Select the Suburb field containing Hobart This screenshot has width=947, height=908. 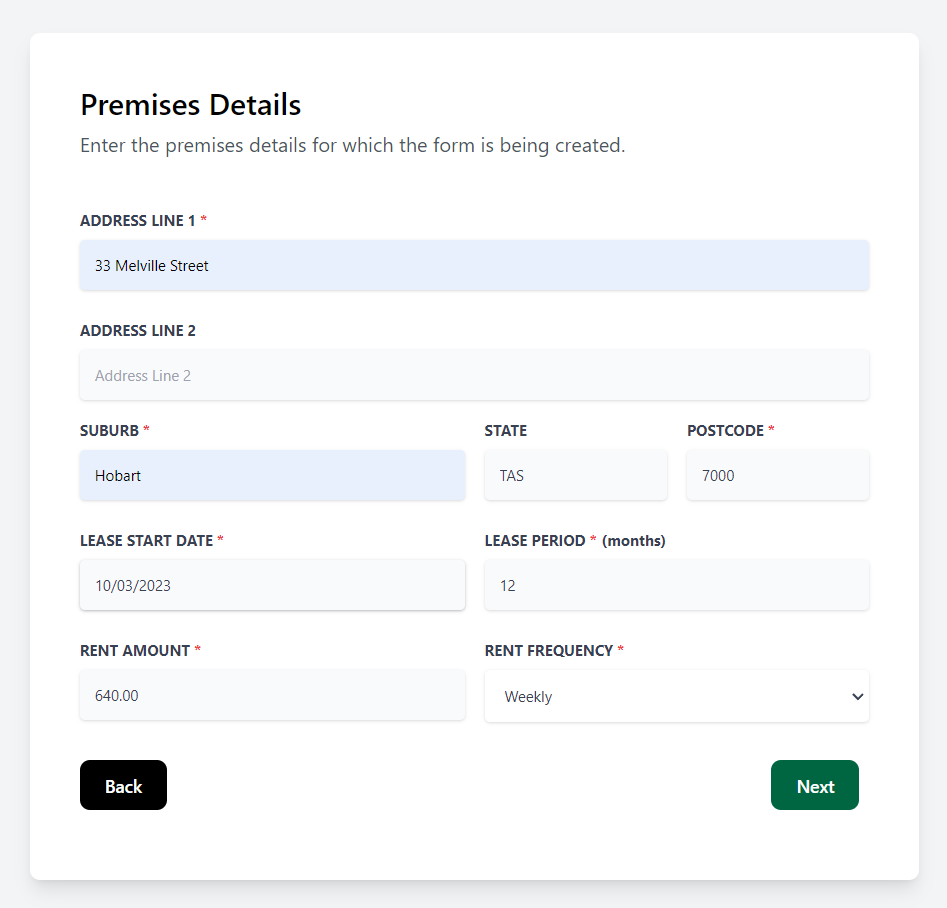[x=272, y=475]
